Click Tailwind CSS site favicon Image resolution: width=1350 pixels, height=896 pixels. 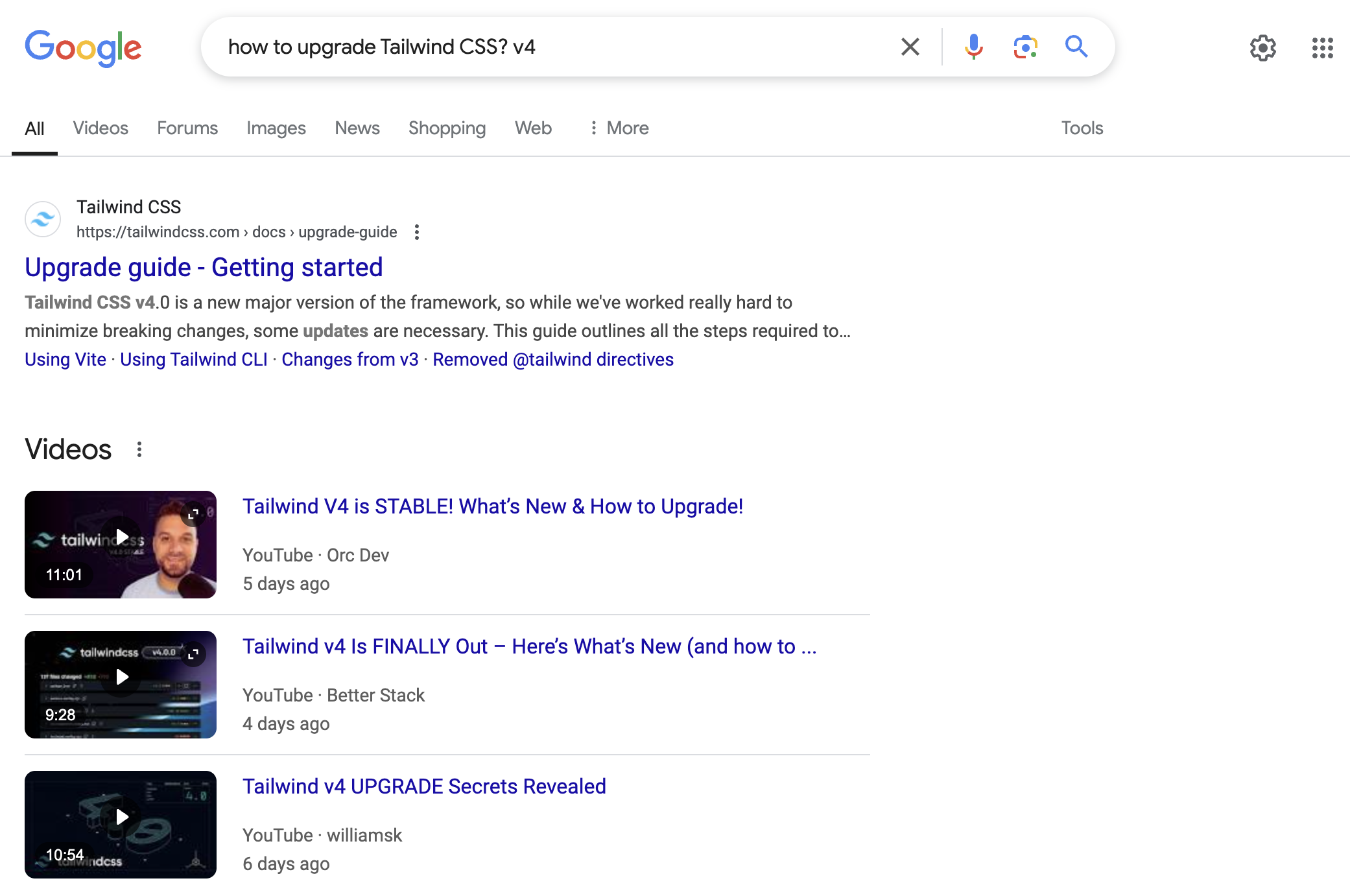43,219
